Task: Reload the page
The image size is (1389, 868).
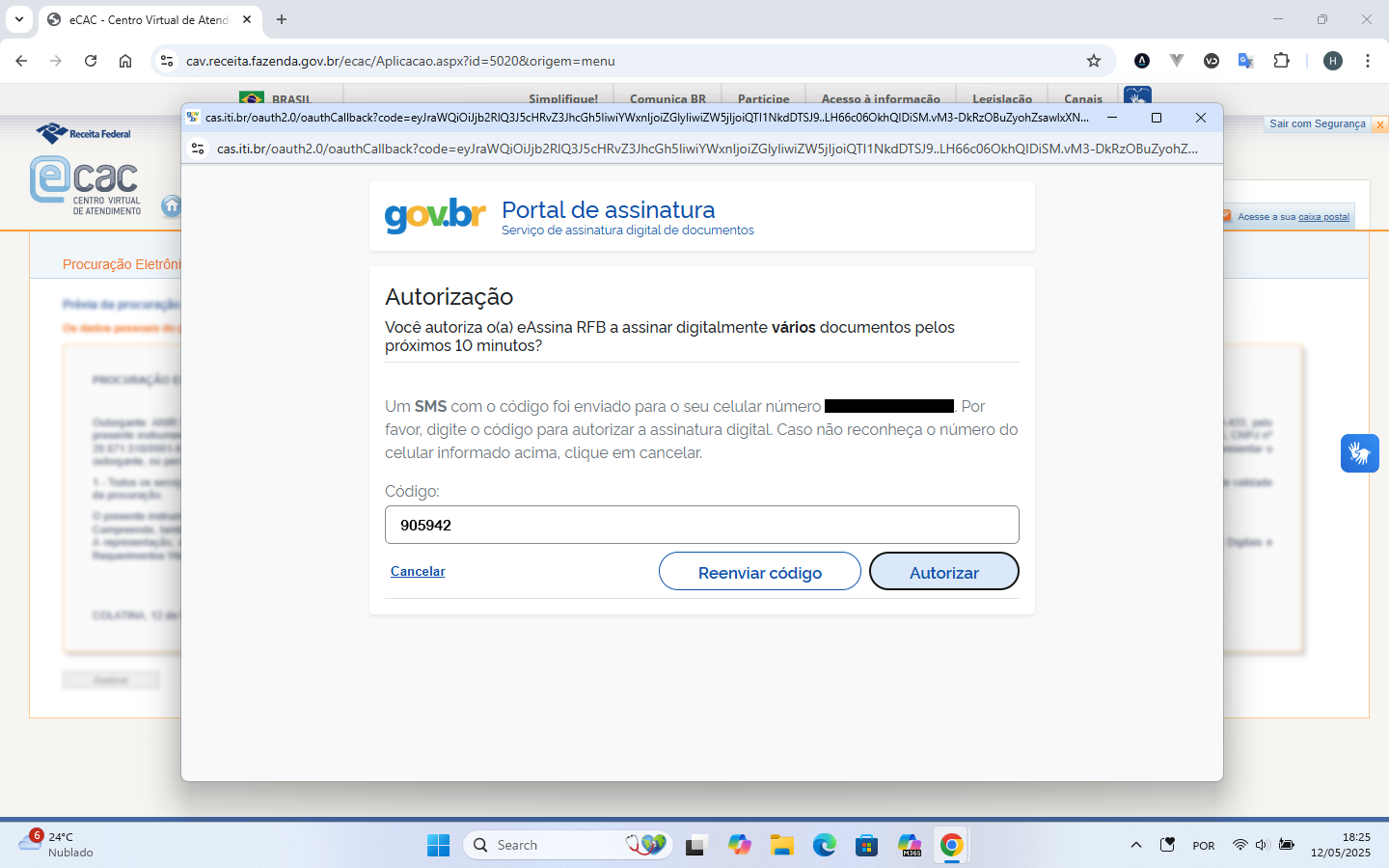Action: (91, 61)
